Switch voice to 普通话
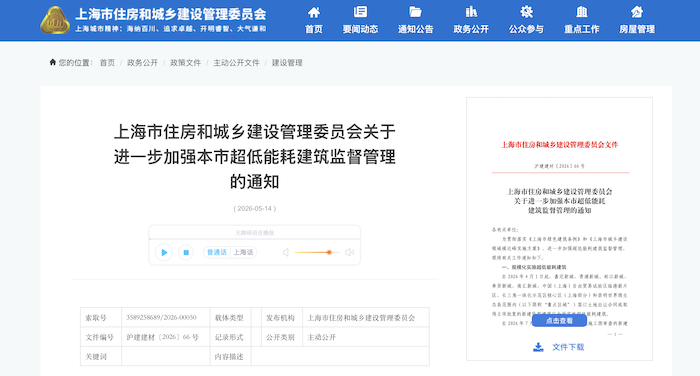700x376 pixels. click(x=217, y=252)
